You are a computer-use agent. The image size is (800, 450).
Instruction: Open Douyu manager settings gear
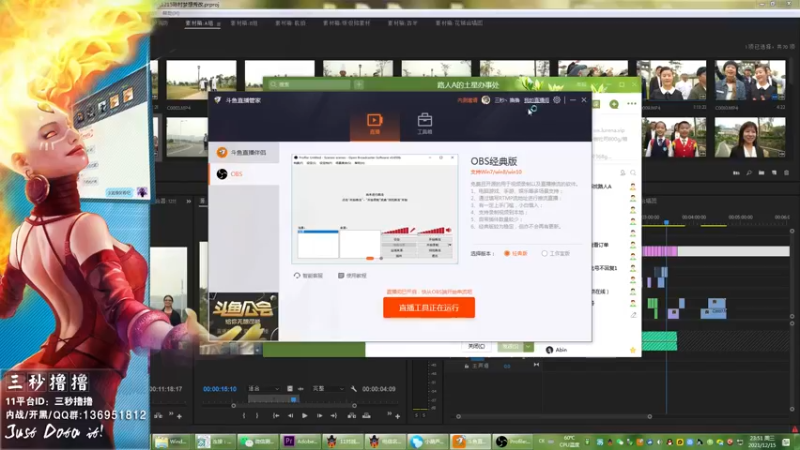tap(557, 100)
